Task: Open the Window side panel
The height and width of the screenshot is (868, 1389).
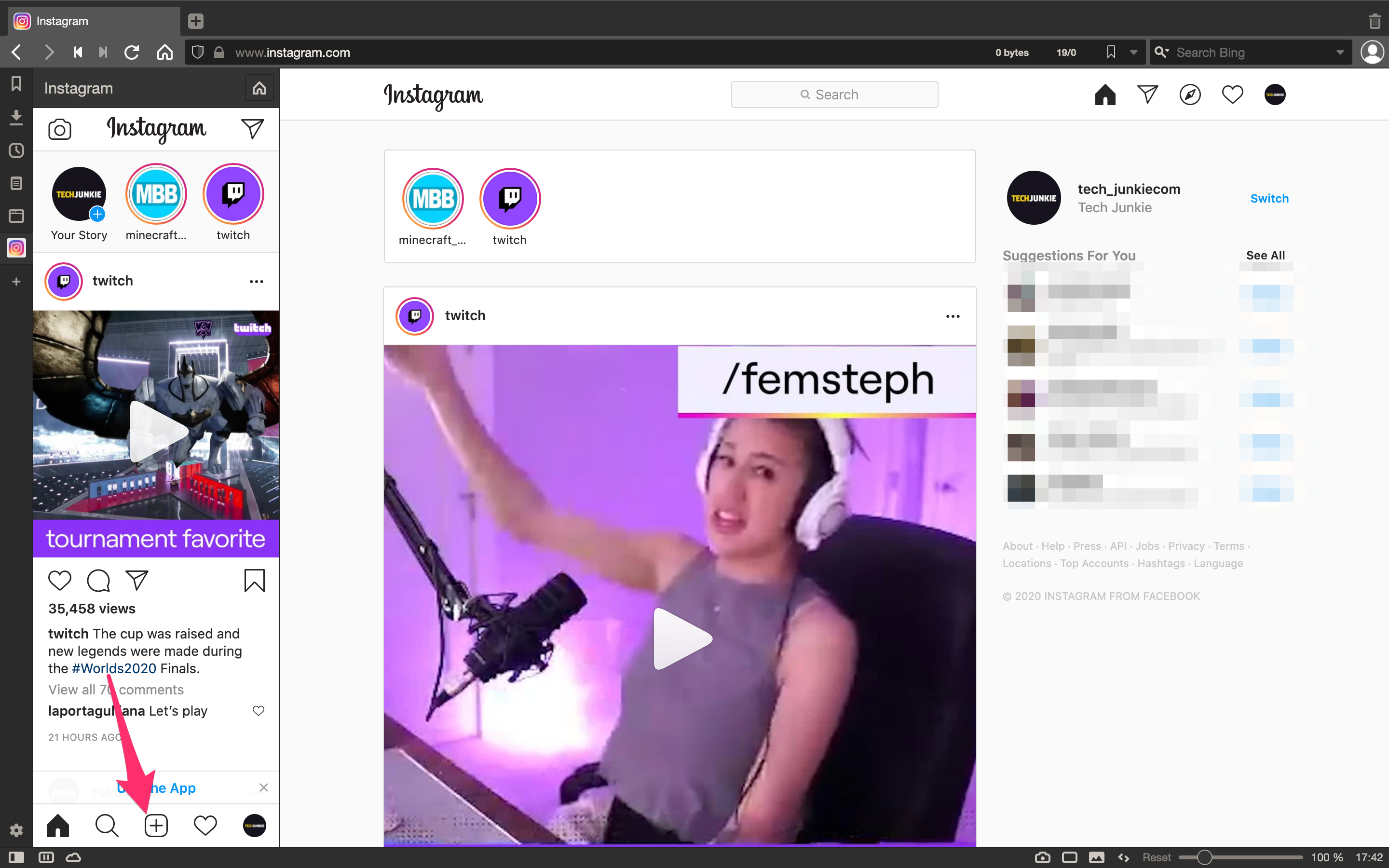Action: coord(16,216)
